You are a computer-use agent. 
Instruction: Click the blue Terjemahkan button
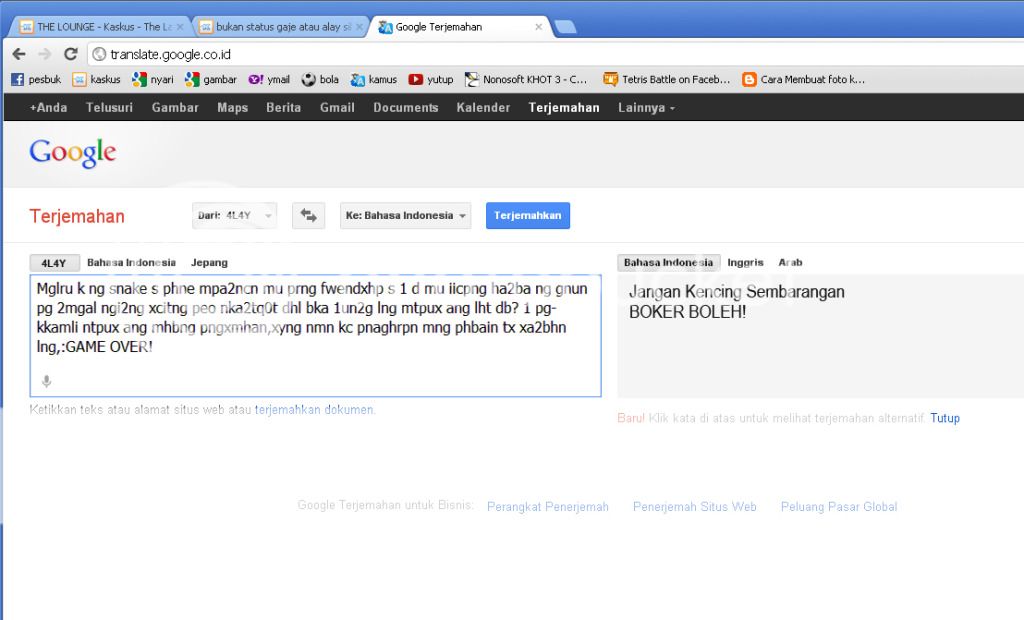(528, 216)
